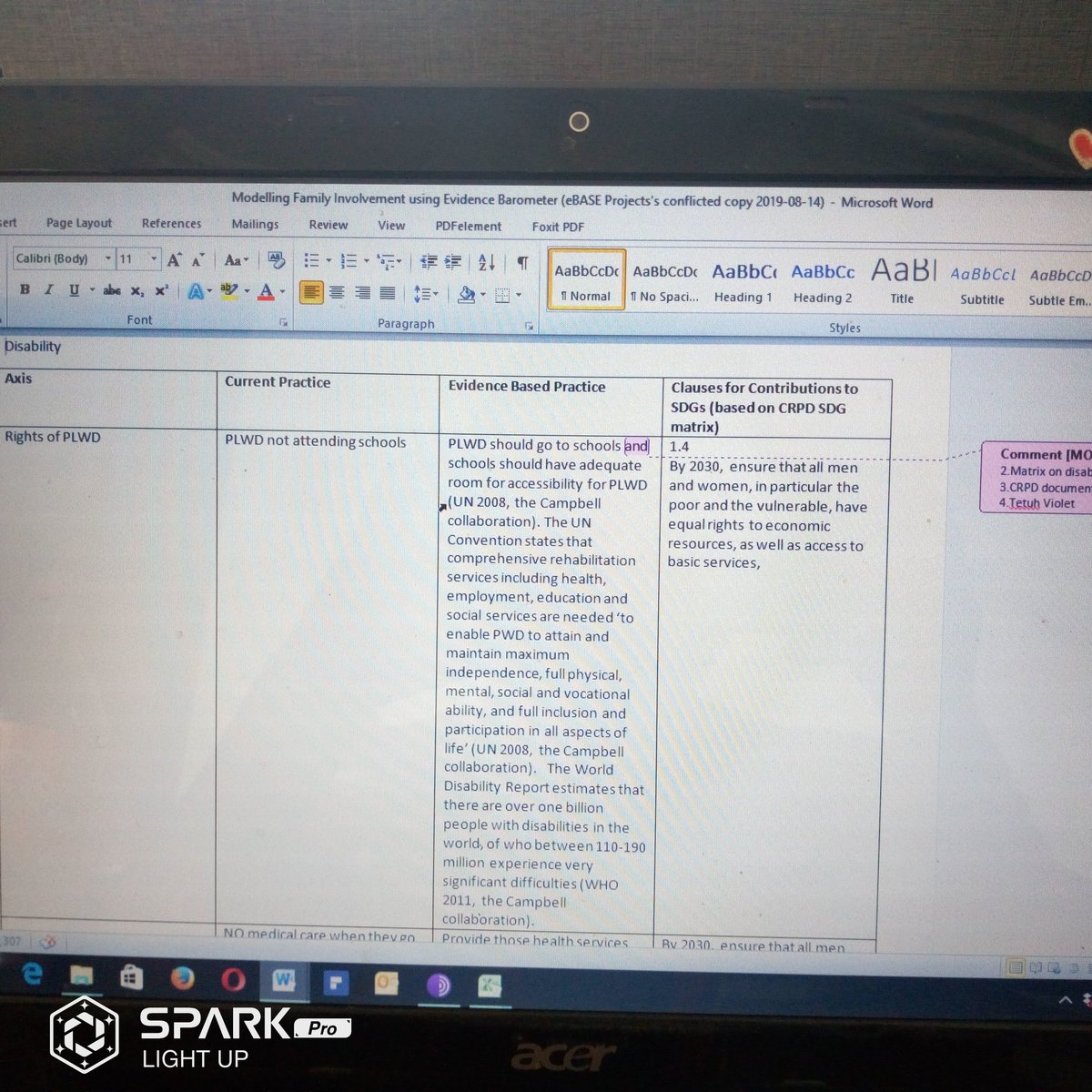Expand Shading dropdown arrow
The width and height of the screenshot is (1092, 1092).
pyautogui.click(x=483, y=296)
